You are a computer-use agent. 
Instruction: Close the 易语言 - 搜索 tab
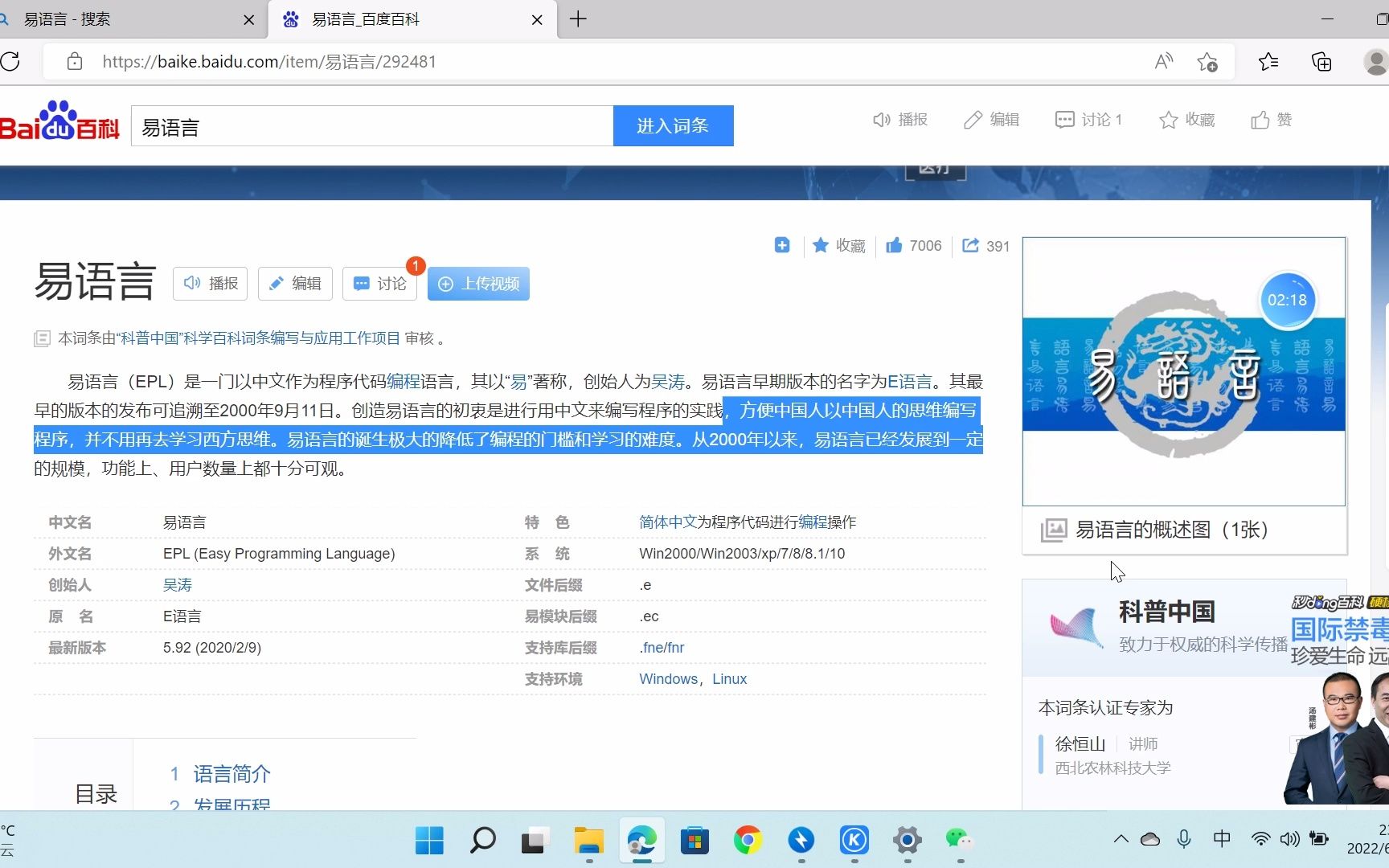[249, 20]
